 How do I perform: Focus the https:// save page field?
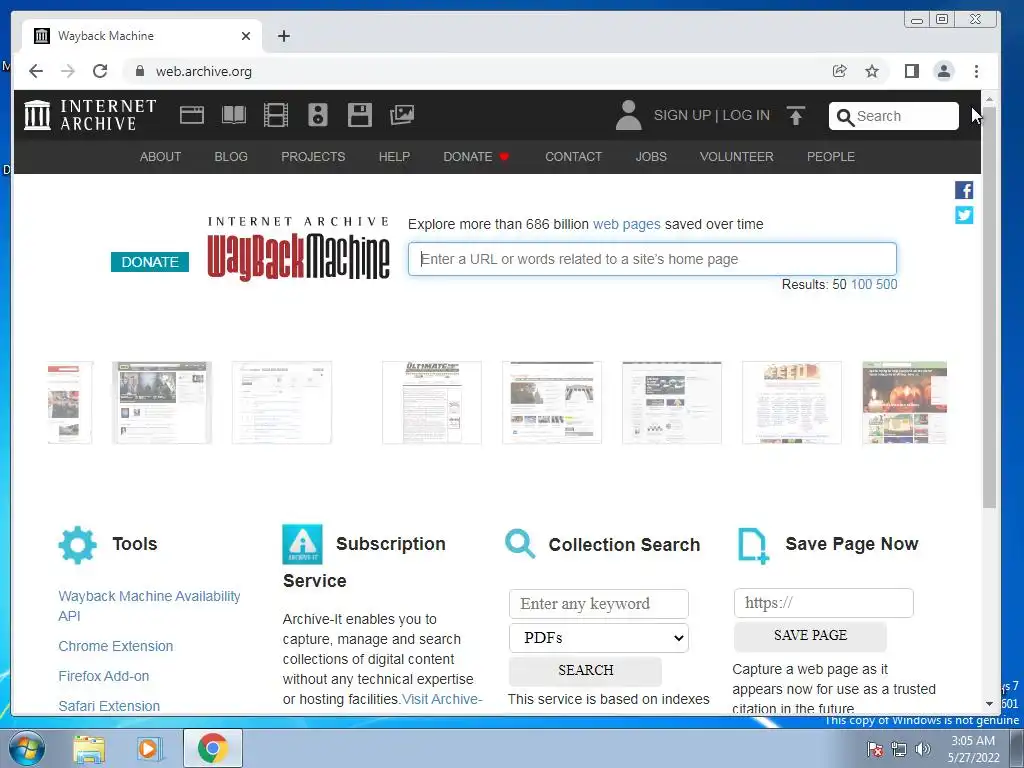coord(824,603)
